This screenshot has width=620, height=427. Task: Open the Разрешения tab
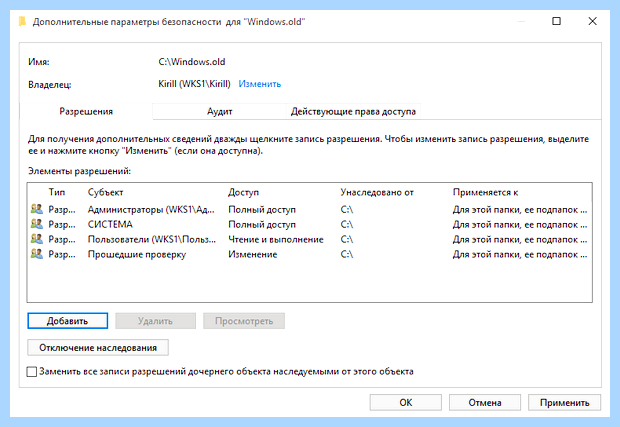[86, 111]
